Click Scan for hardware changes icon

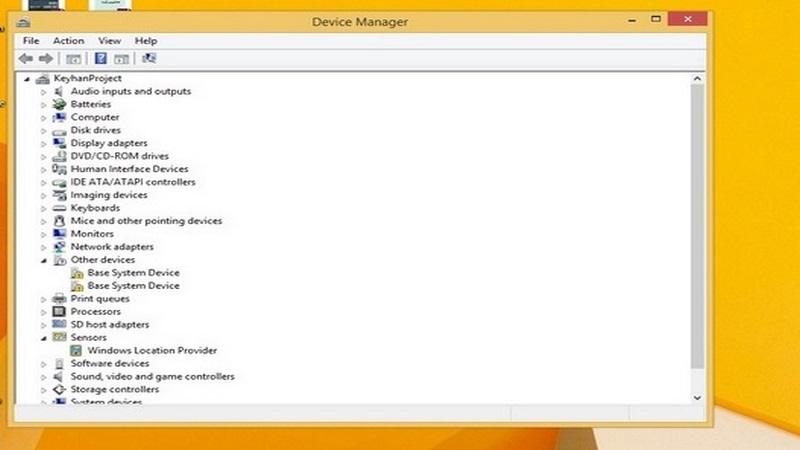tap(149, 58)
